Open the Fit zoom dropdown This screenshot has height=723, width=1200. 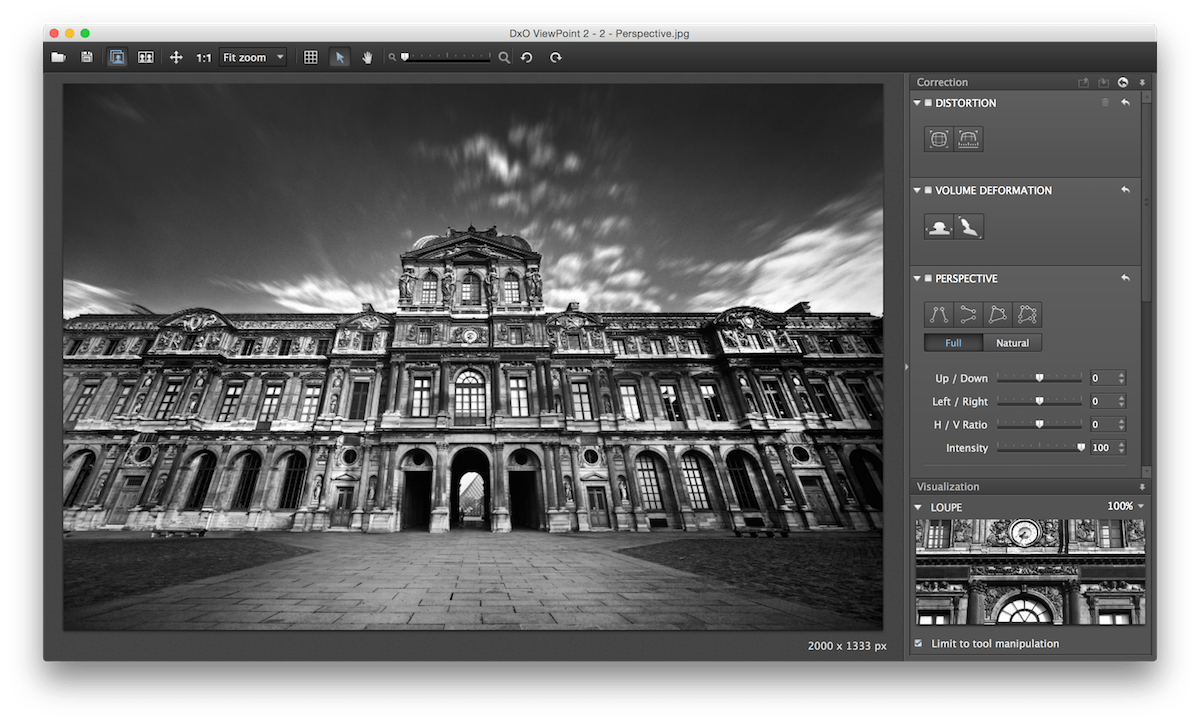[x=253, y=58]
